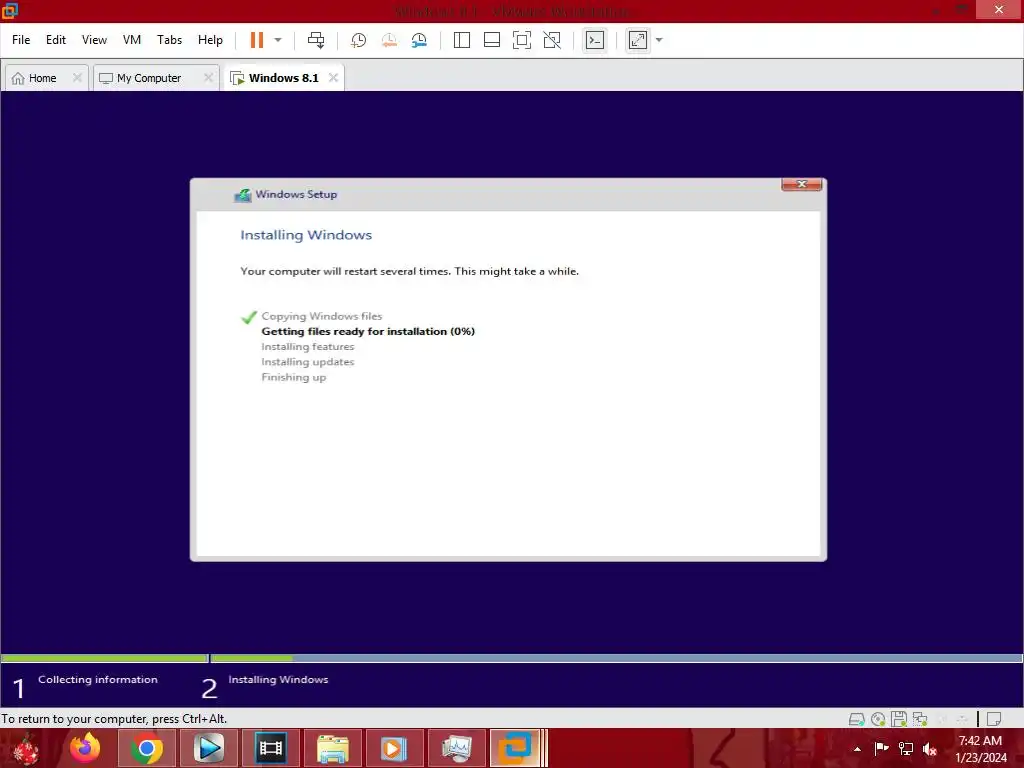This screenshot has width=1024, height=768.
Task: Click the floppy device status icon
Action: click(899, 719)
